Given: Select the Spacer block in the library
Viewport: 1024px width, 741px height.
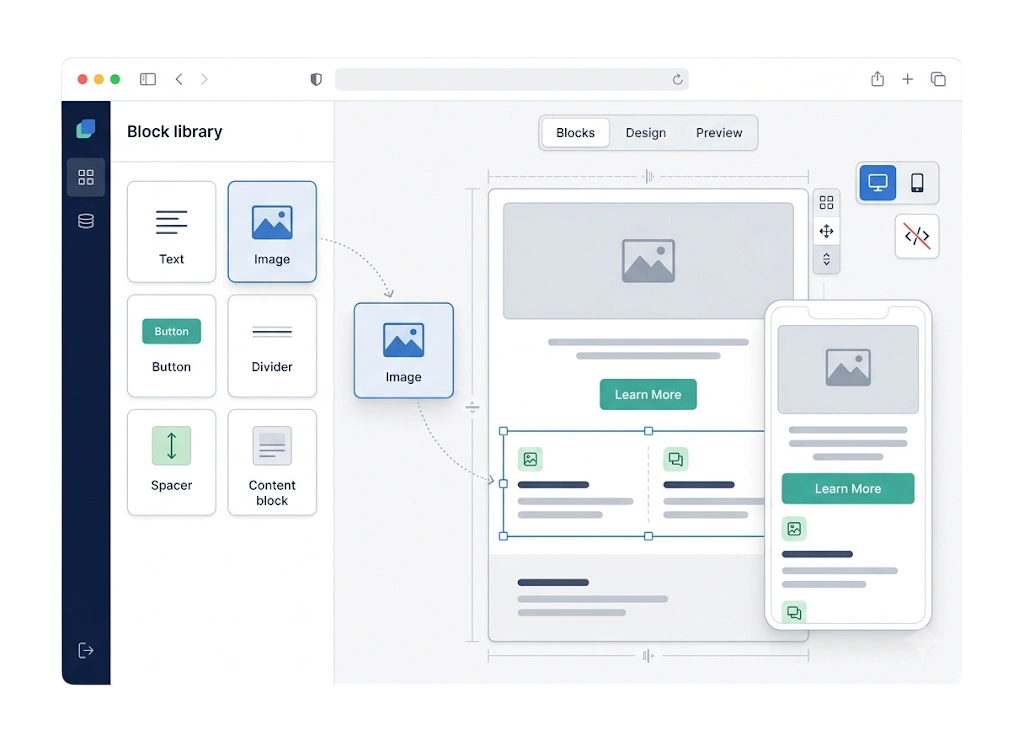Looking at the screenshot, I should (171, 462).
